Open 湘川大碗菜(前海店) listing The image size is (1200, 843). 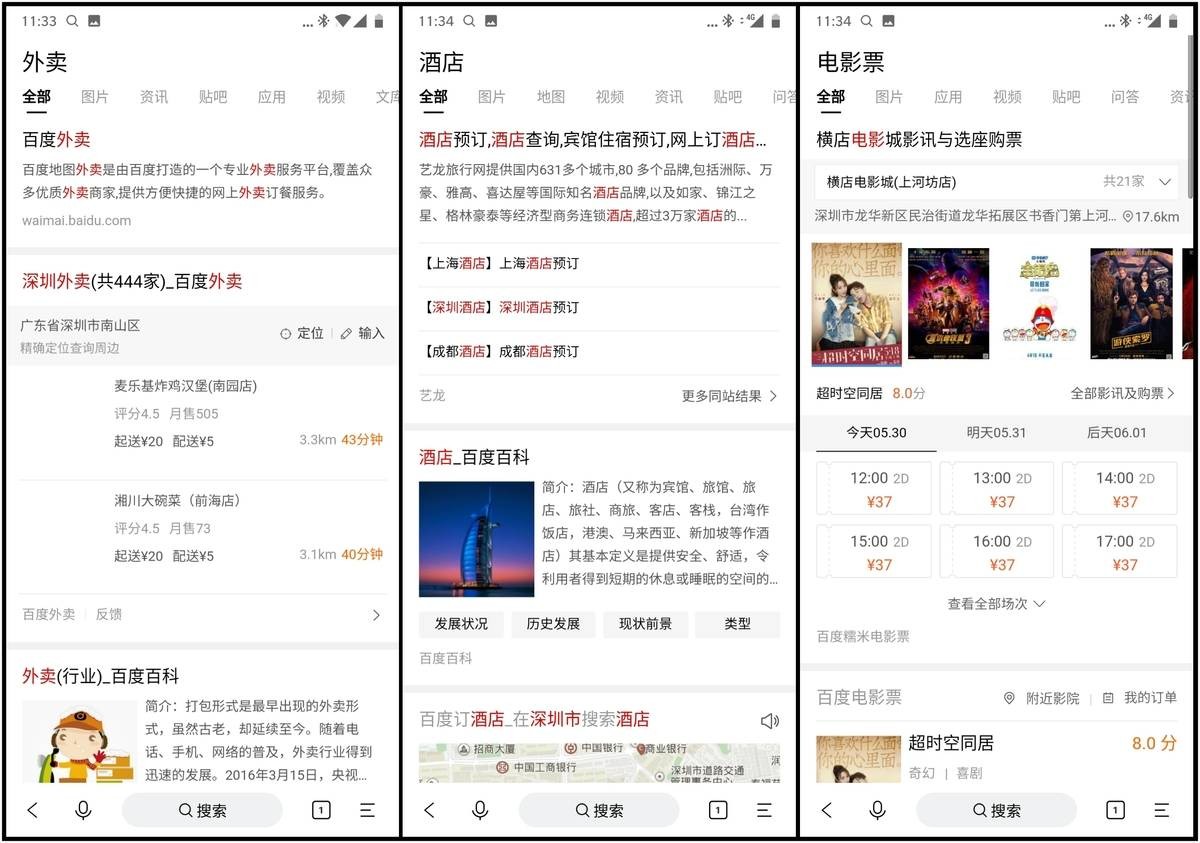point(203,528)
